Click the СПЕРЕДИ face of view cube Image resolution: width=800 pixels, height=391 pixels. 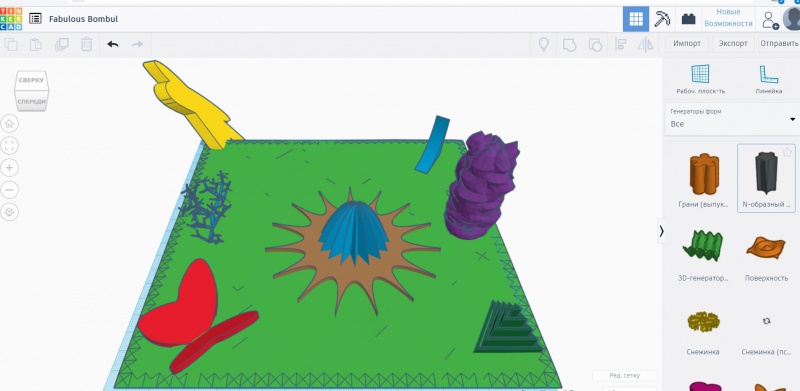coord(32,101)
